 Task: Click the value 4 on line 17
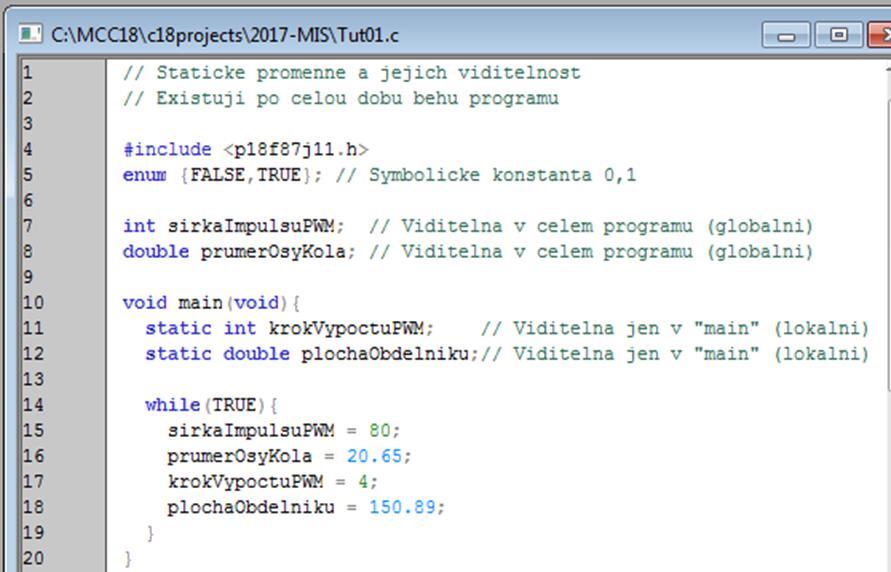pyautogui.click(x=363, y=482)
